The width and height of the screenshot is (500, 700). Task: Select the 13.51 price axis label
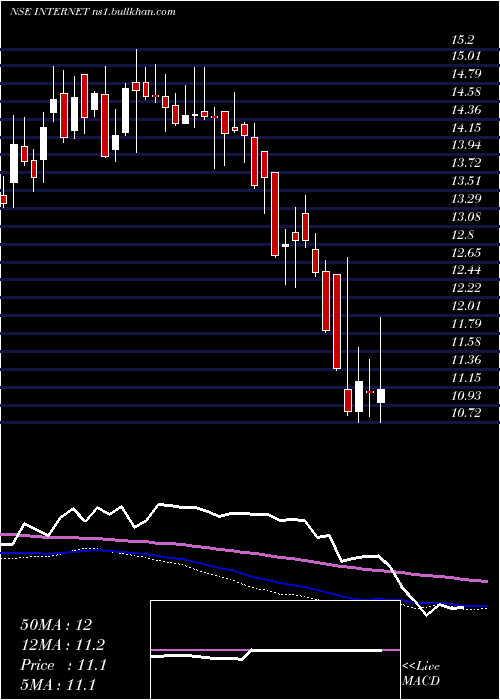coord(466,181)
